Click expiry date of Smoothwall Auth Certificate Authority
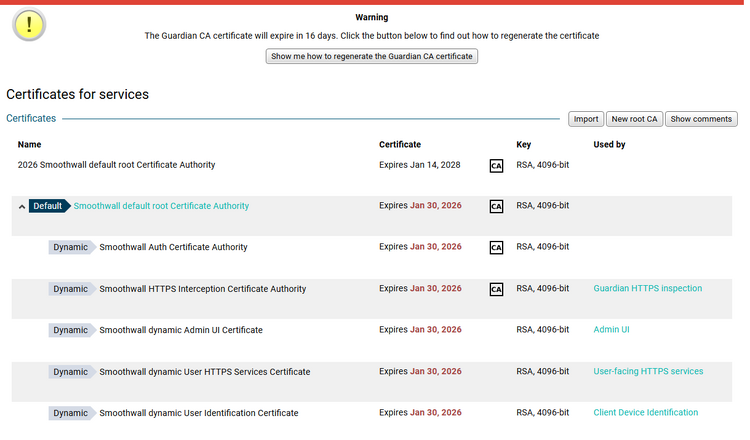This screenshot has width=750, height=440. (436, 247)
